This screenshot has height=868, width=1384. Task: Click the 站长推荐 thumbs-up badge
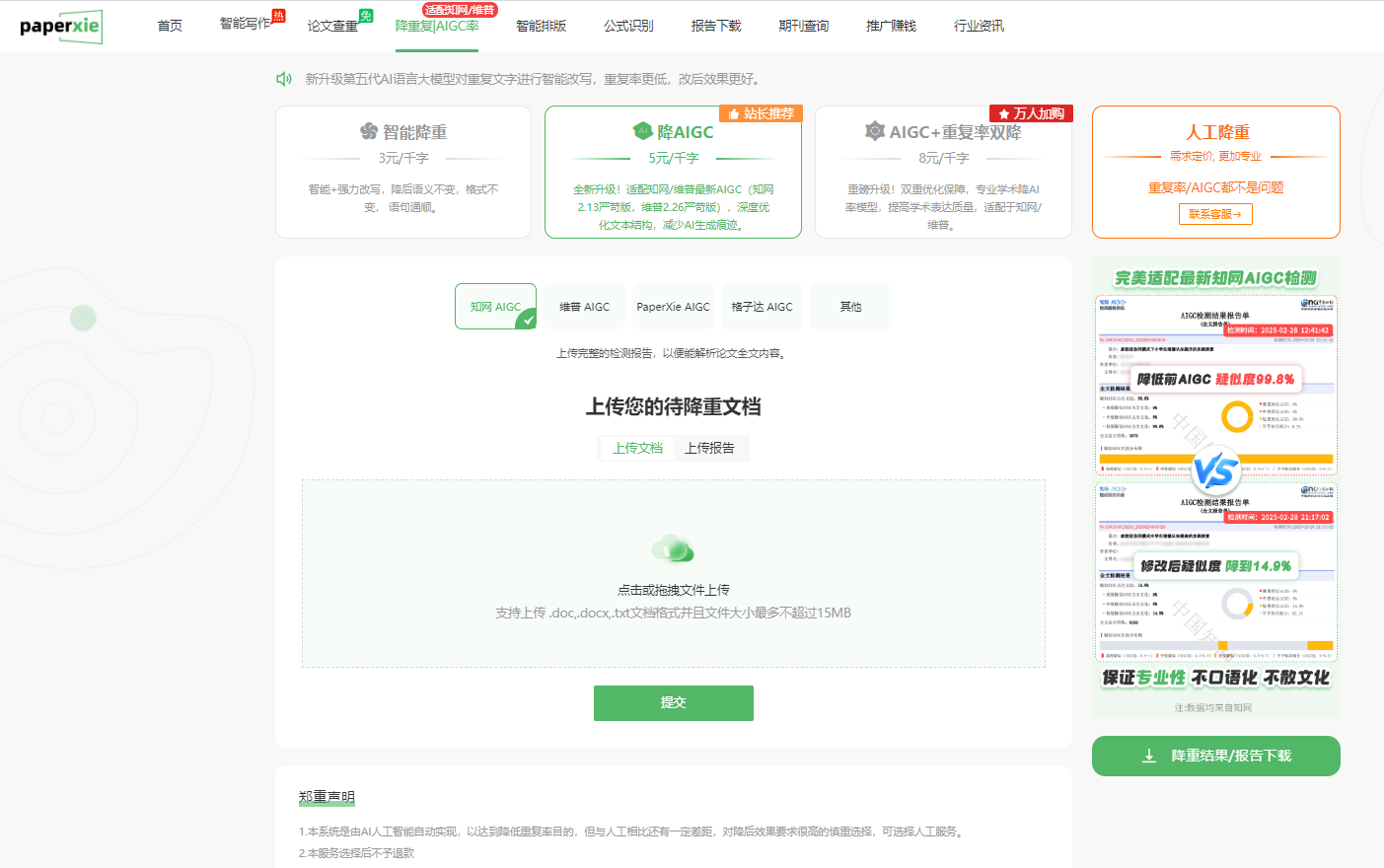761,113
